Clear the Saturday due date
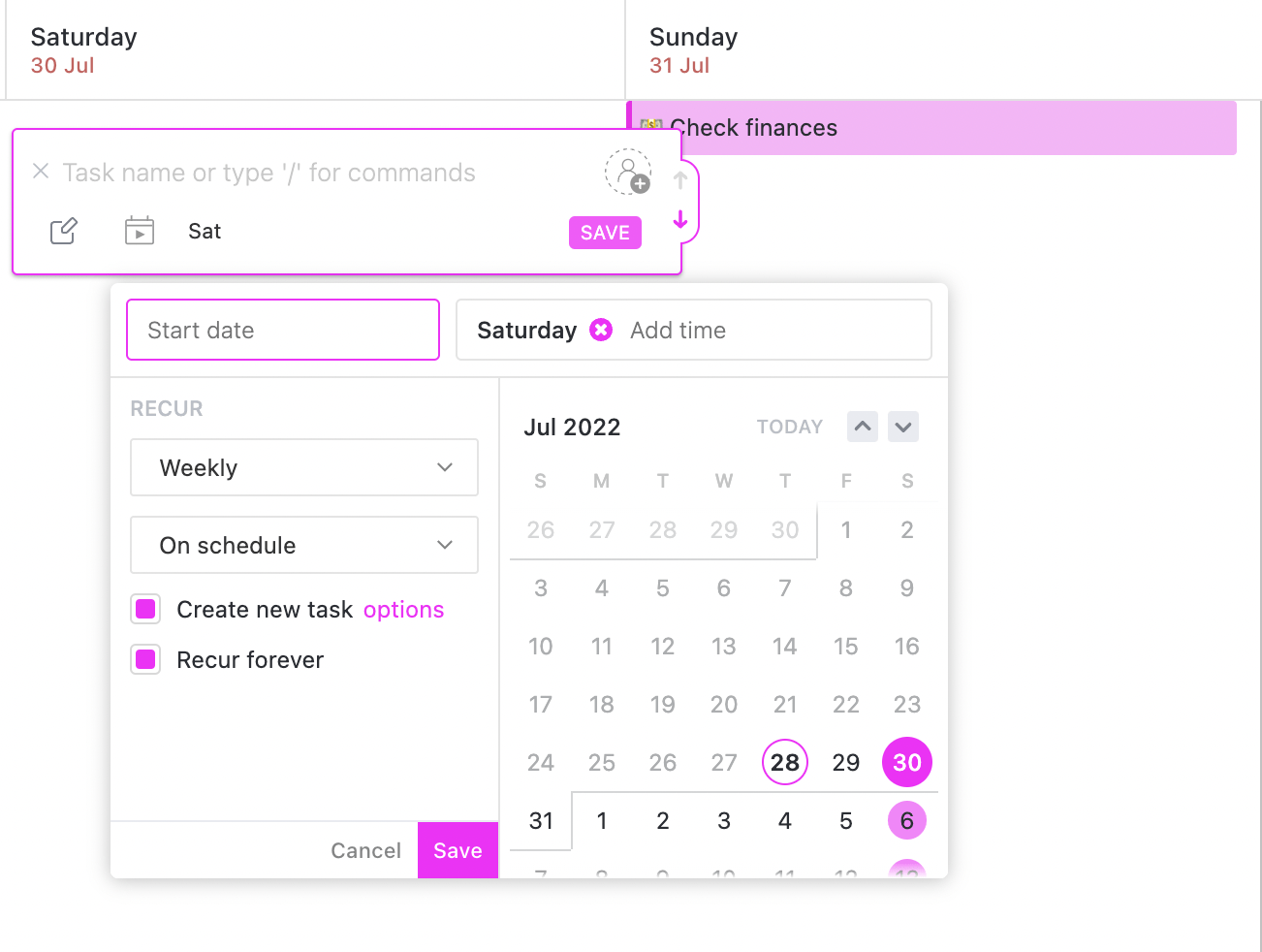The width and height of the screenshot is (1262, 952). pos(601,331)
